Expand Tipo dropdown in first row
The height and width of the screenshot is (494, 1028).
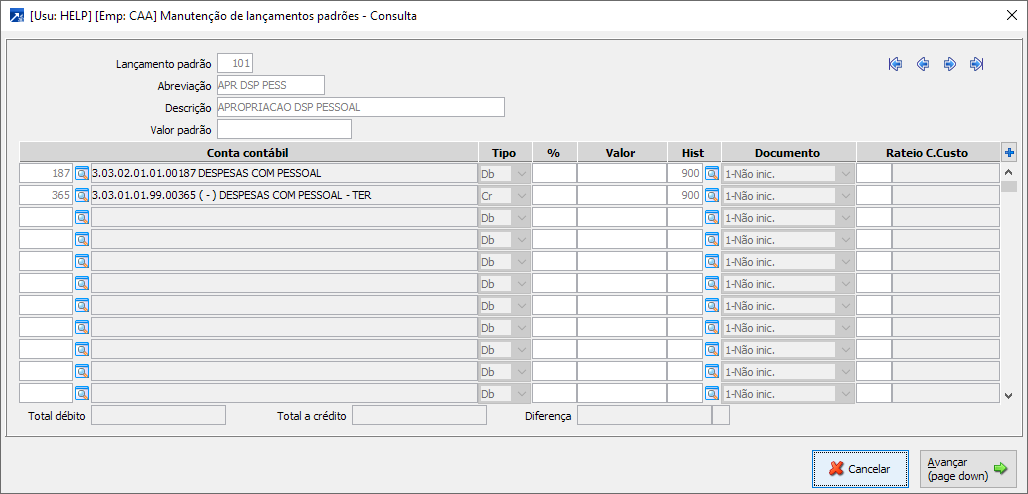(522, 173)
